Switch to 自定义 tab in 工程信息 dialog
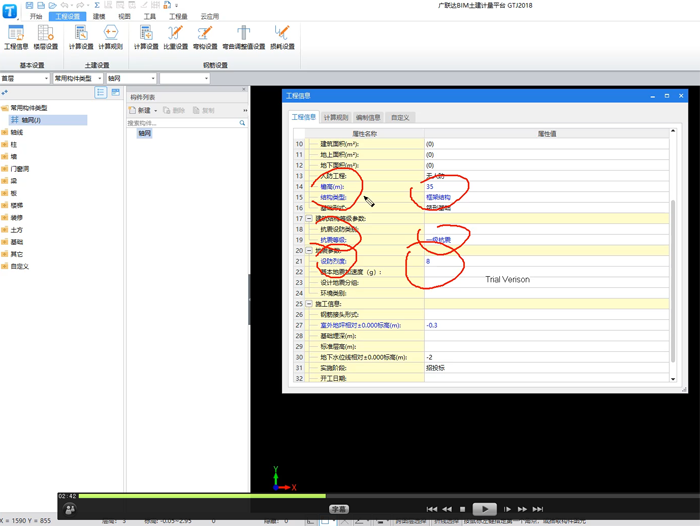Image resolution: width=700 pixels, height=526 pixels. [x=400, y=117]
